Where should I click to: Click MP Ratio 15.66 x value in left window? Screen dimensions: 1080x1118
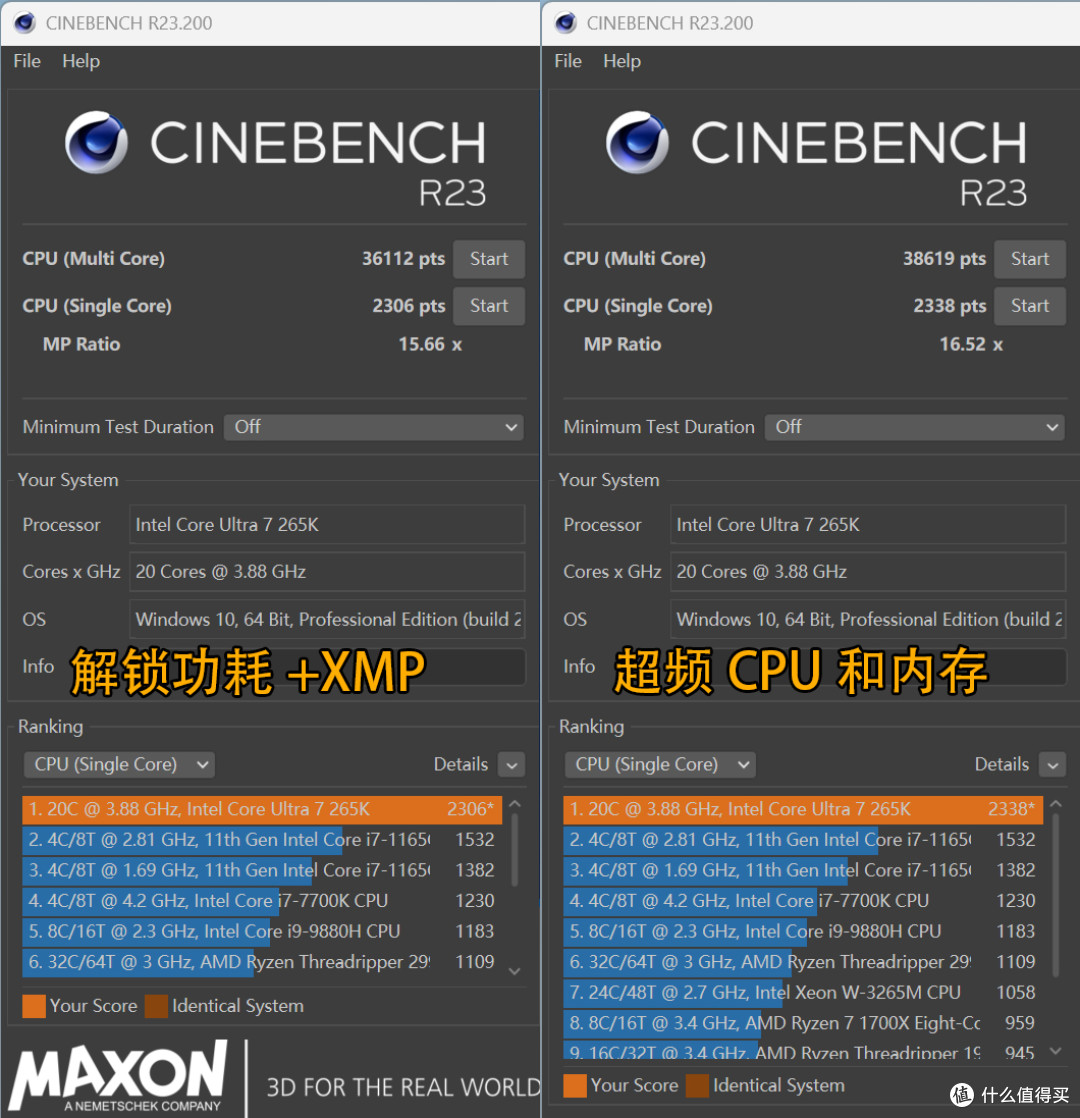pyautogui.click(x=430, y=344)
